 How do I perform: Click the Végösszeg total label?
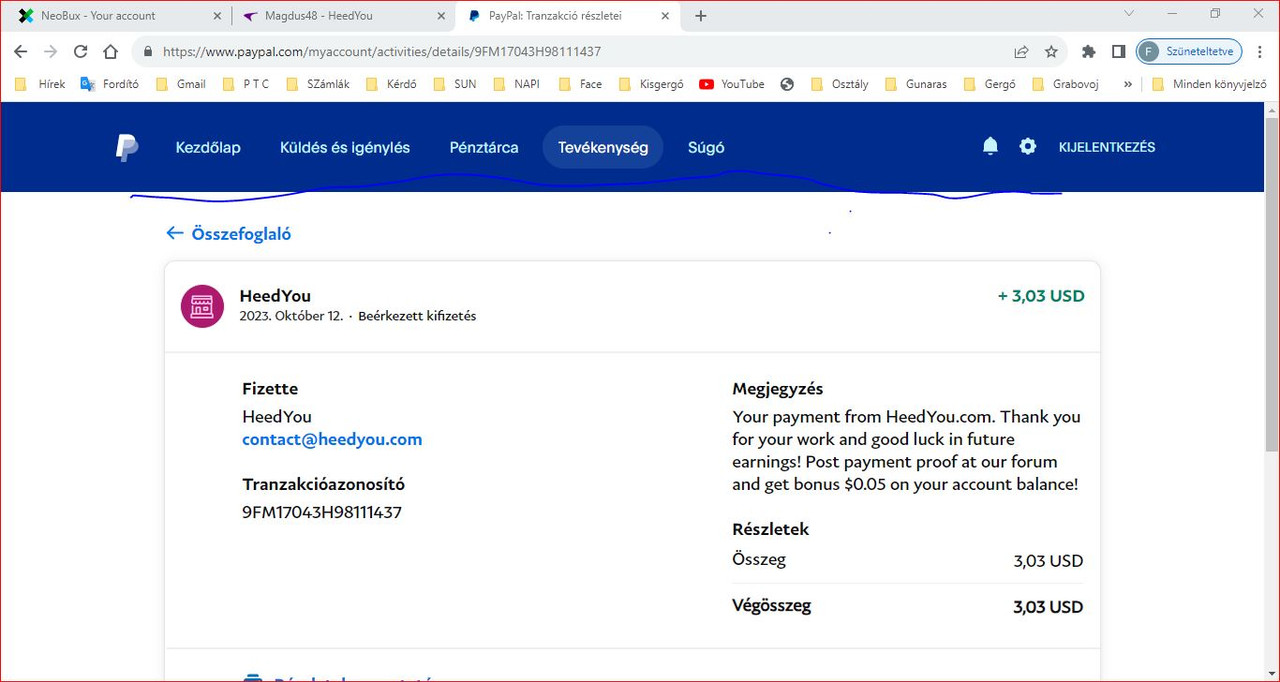[772, 605]
